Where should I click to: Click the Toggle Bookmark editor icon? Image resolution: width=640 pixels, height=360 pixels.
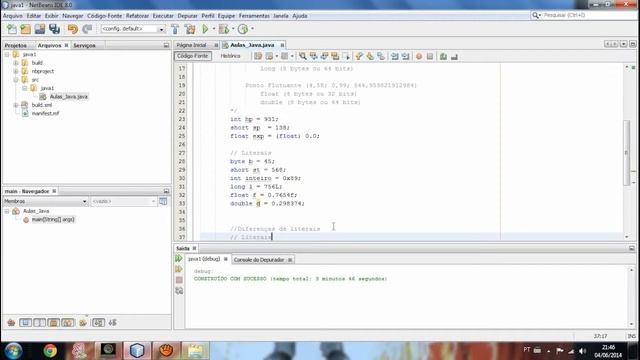381,56
